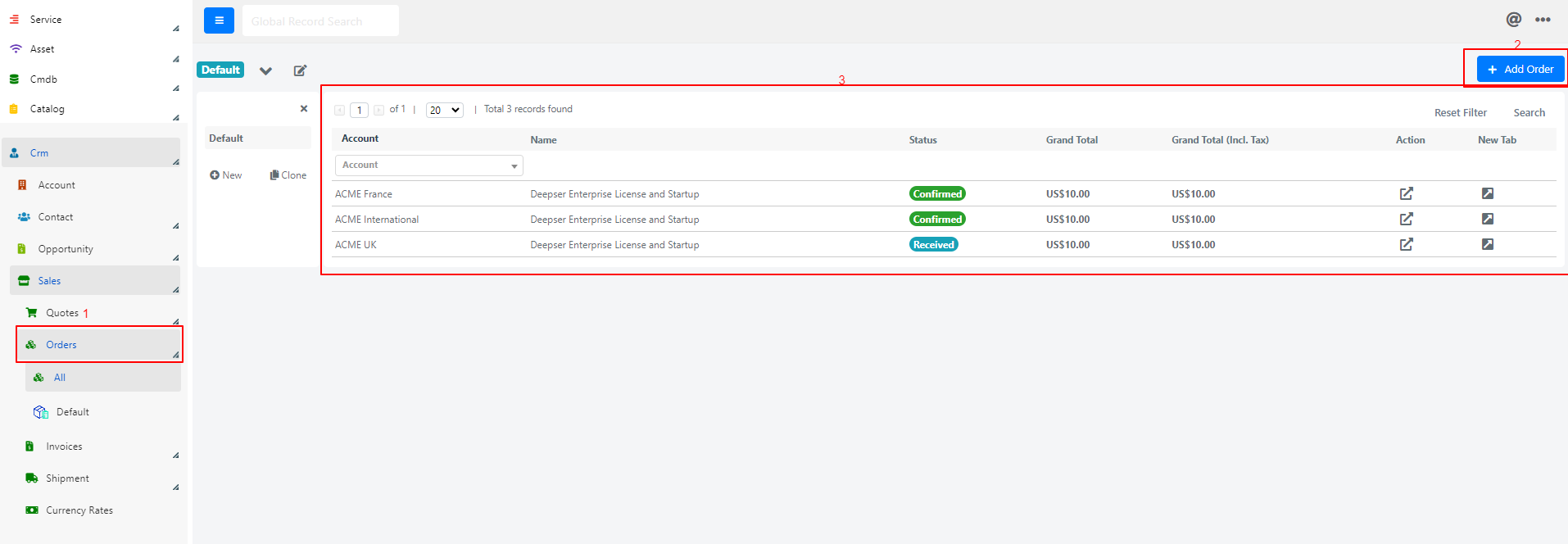Click the Shipment truck icon
This screenshot has height=544, width=1568.
click(x=31, y=478)
